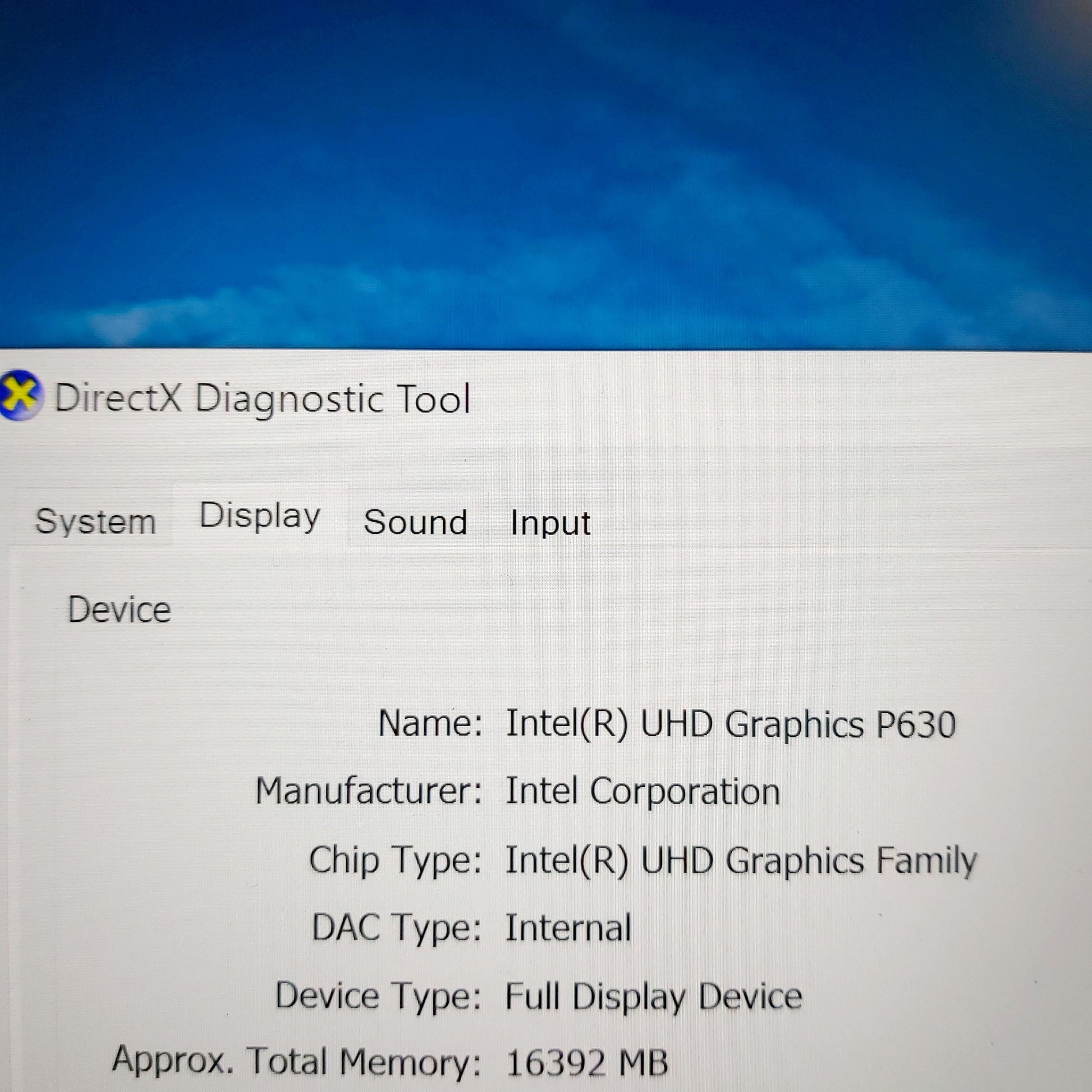Click the Device group heading
This screenshot has height=1092, width=1092.
coord(120,610)
